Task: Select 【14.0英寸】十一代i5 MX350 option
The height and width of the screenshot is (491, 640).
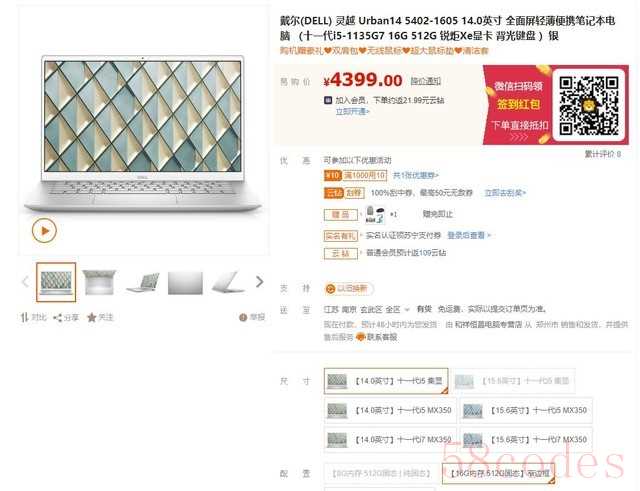Action: [391, 410]
